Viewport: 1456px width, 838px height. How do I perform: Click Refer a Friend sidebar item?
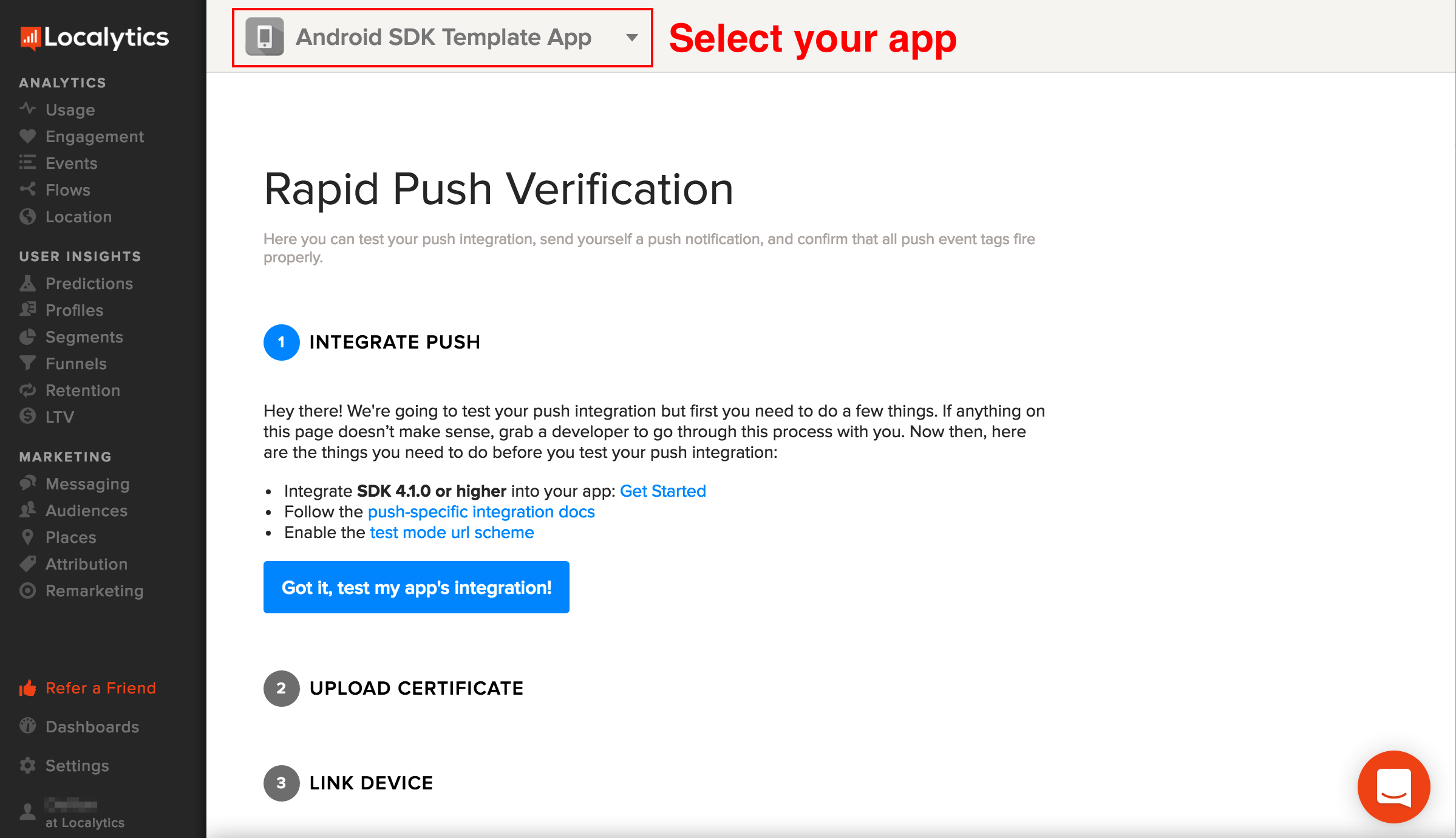pos(101,687)
